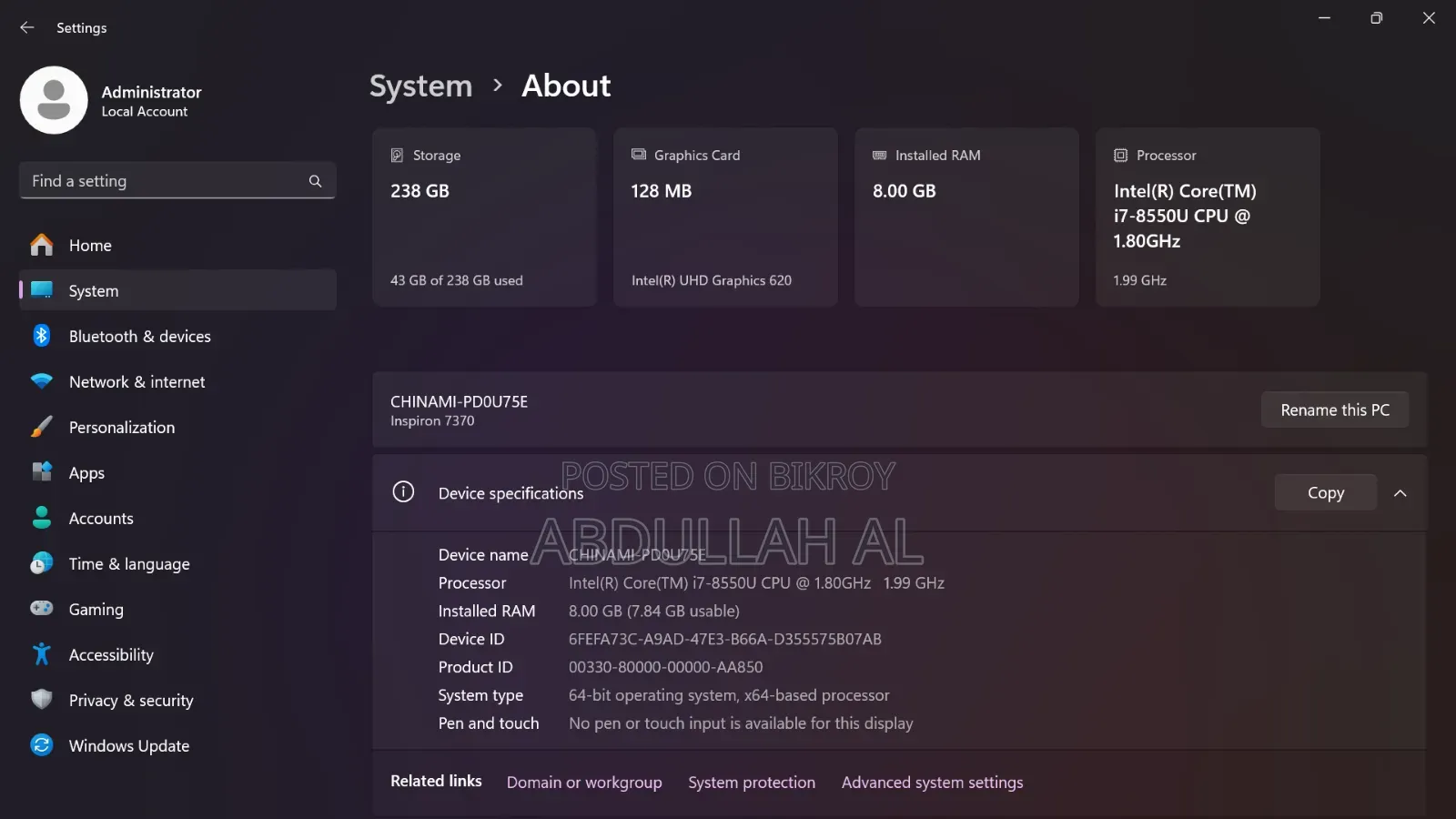The height and width of the screenshot is (819, 1456).
Task: Go to Privacy & security
Action: click(177, 700)
